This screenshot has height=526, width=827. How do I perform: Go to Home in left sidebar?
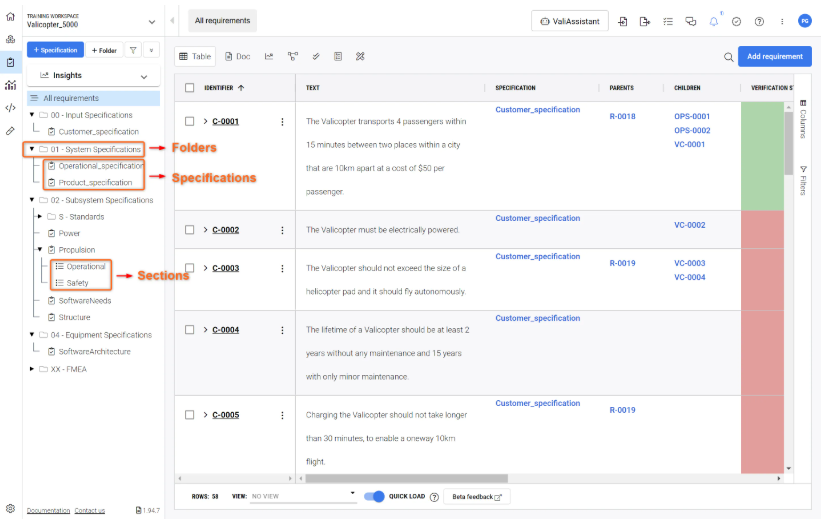[10, 17]
